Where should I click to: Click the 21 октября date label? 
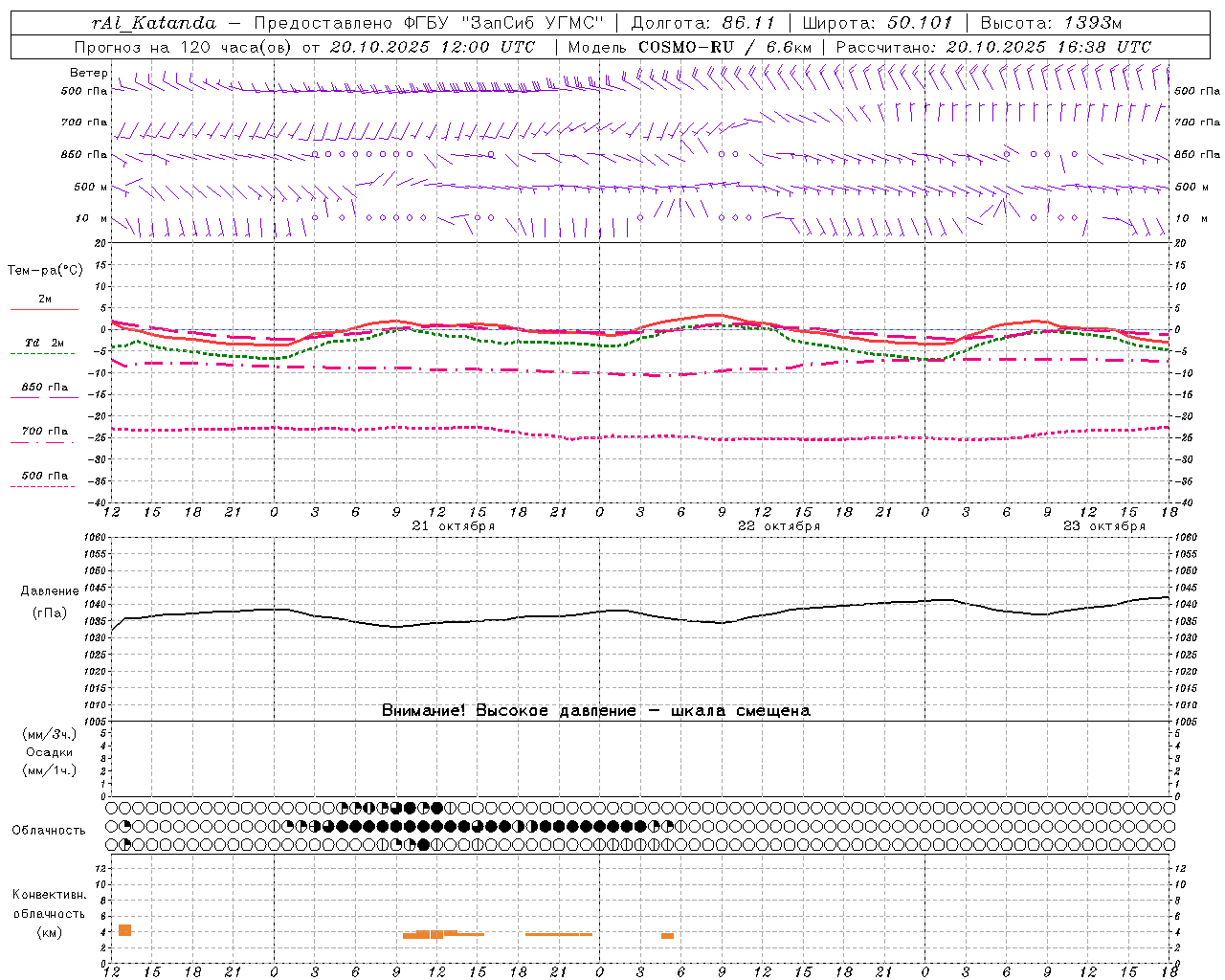pyautogui.click(x=454, y=526)
